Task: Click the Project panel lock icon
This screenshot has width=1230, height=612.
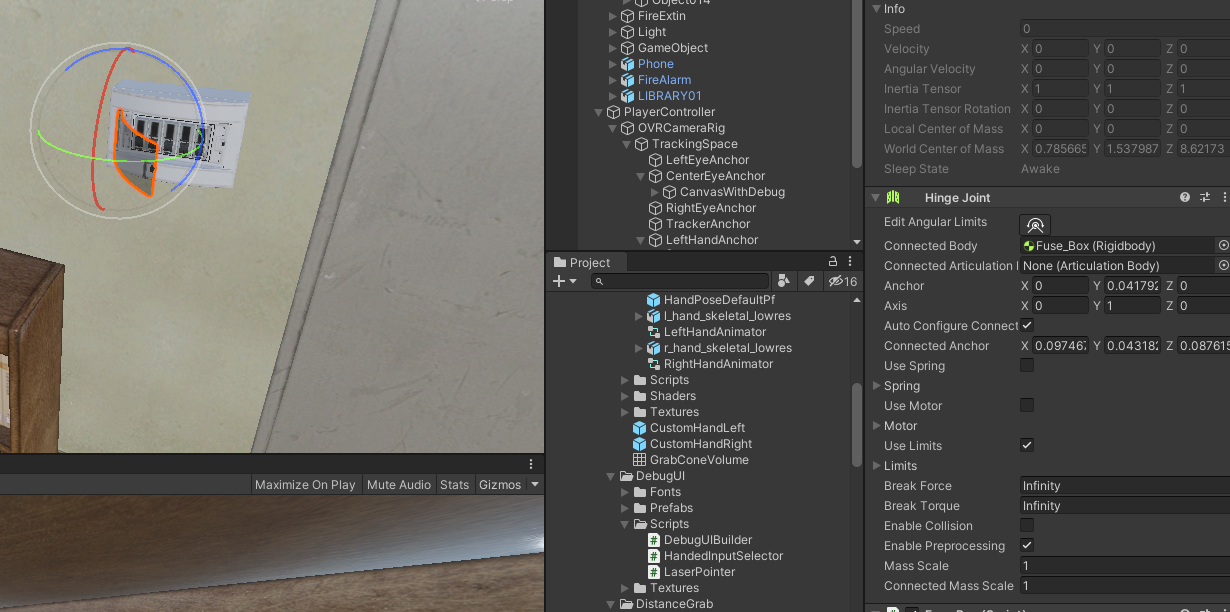Action: click(832, 262)
